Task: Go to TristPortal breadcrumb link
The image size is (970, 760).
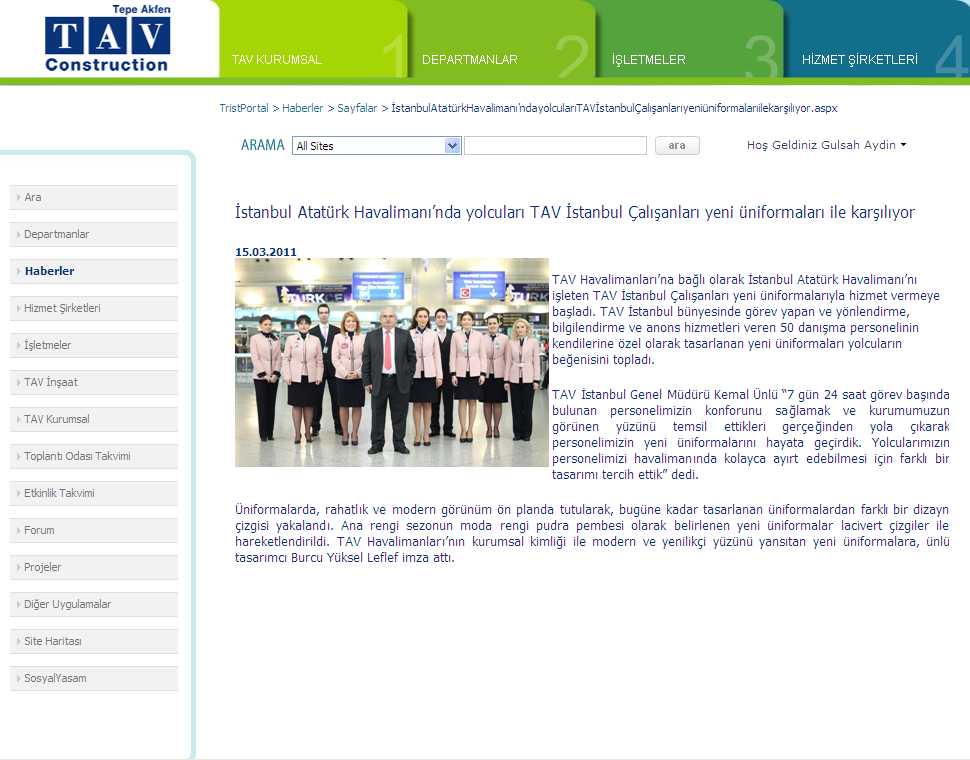Action: pos(244,108)
